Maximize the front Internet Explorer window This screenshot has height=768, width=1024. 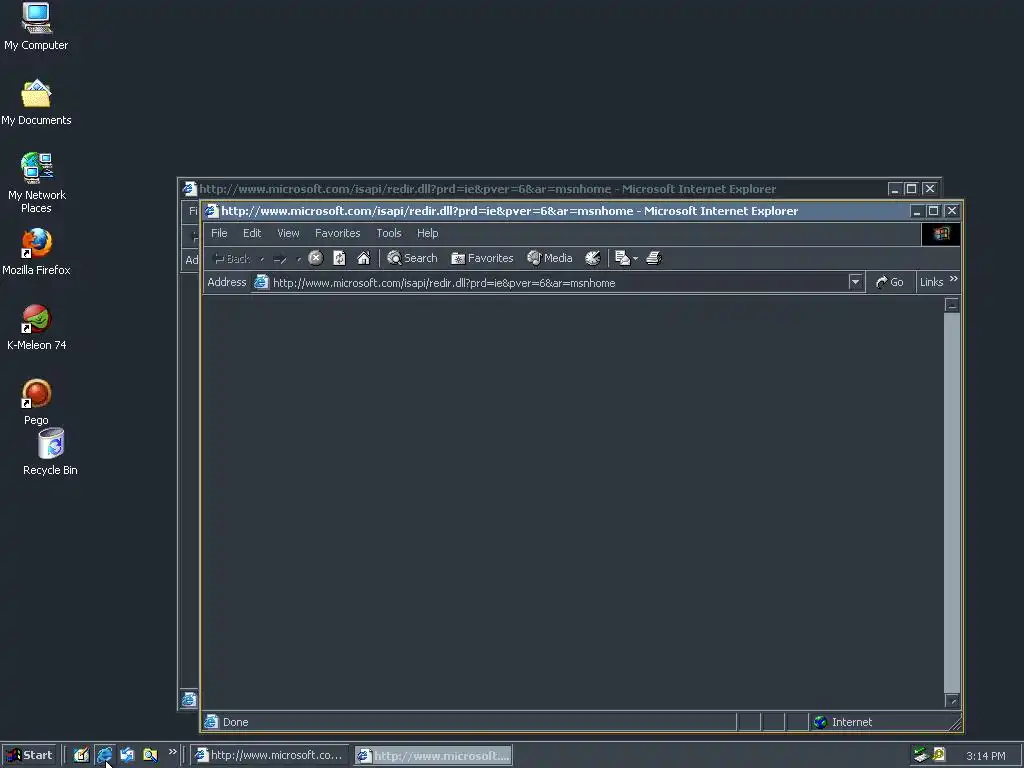[x=933, y=211]
